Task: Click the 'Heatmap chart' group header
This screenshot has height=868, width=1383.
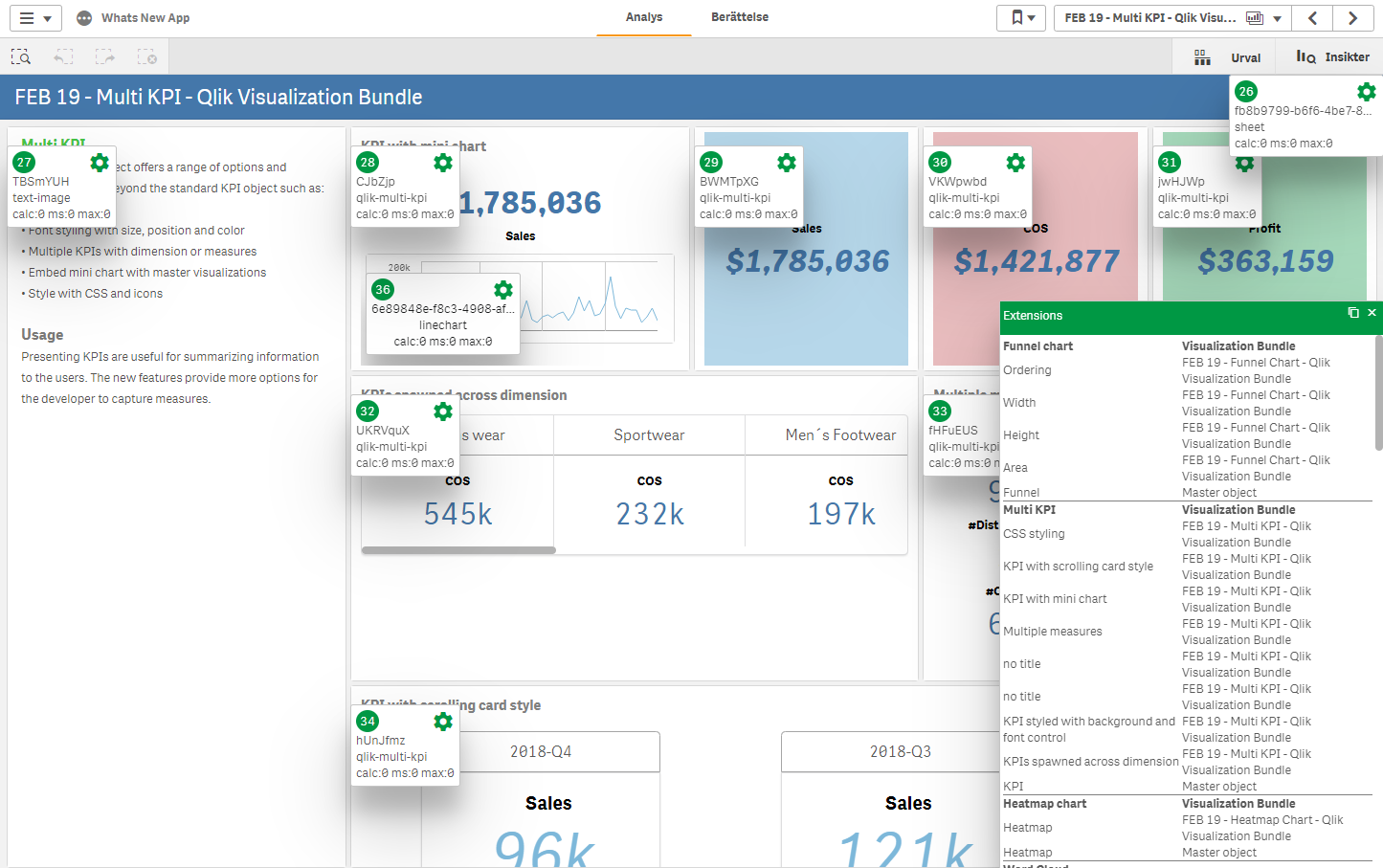Action: (x=1044, y=804)
